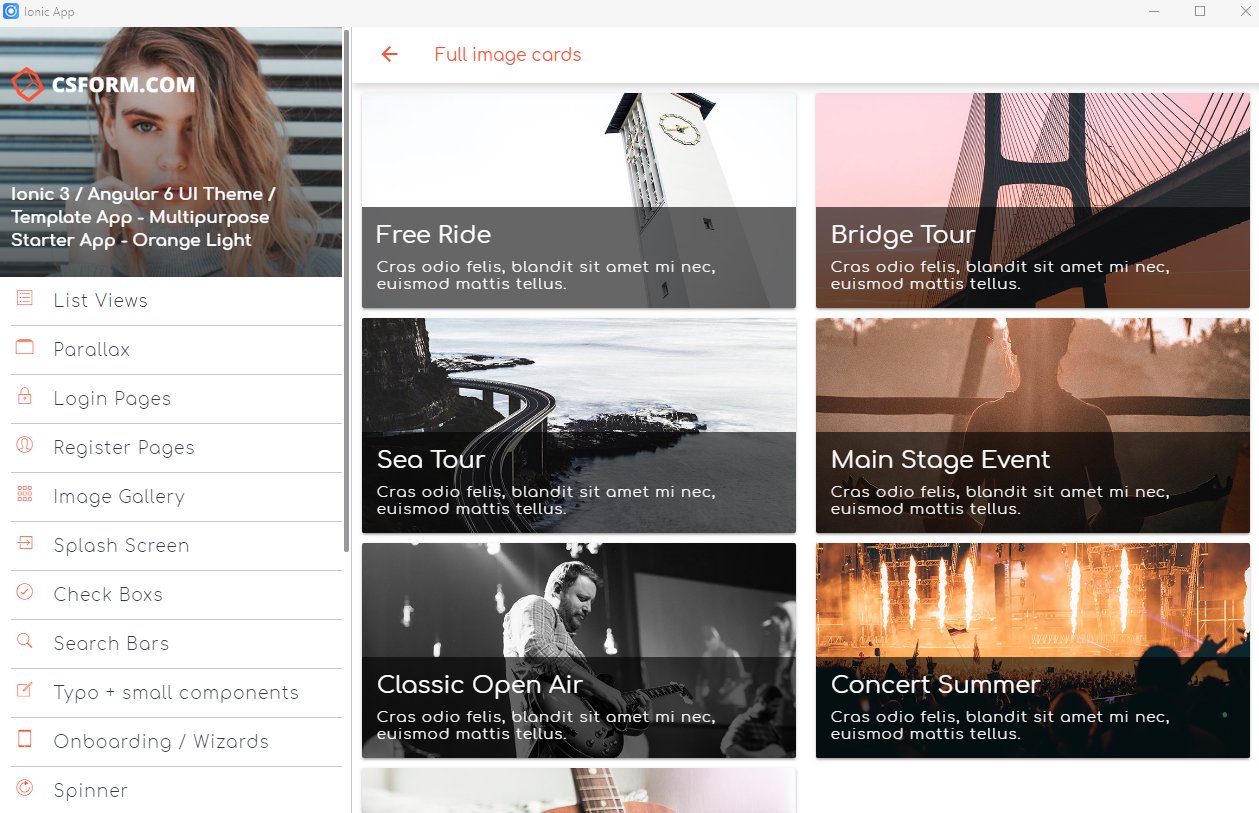
Task: Open the Bridge Tour image card
Action: tap(1033, 200)
